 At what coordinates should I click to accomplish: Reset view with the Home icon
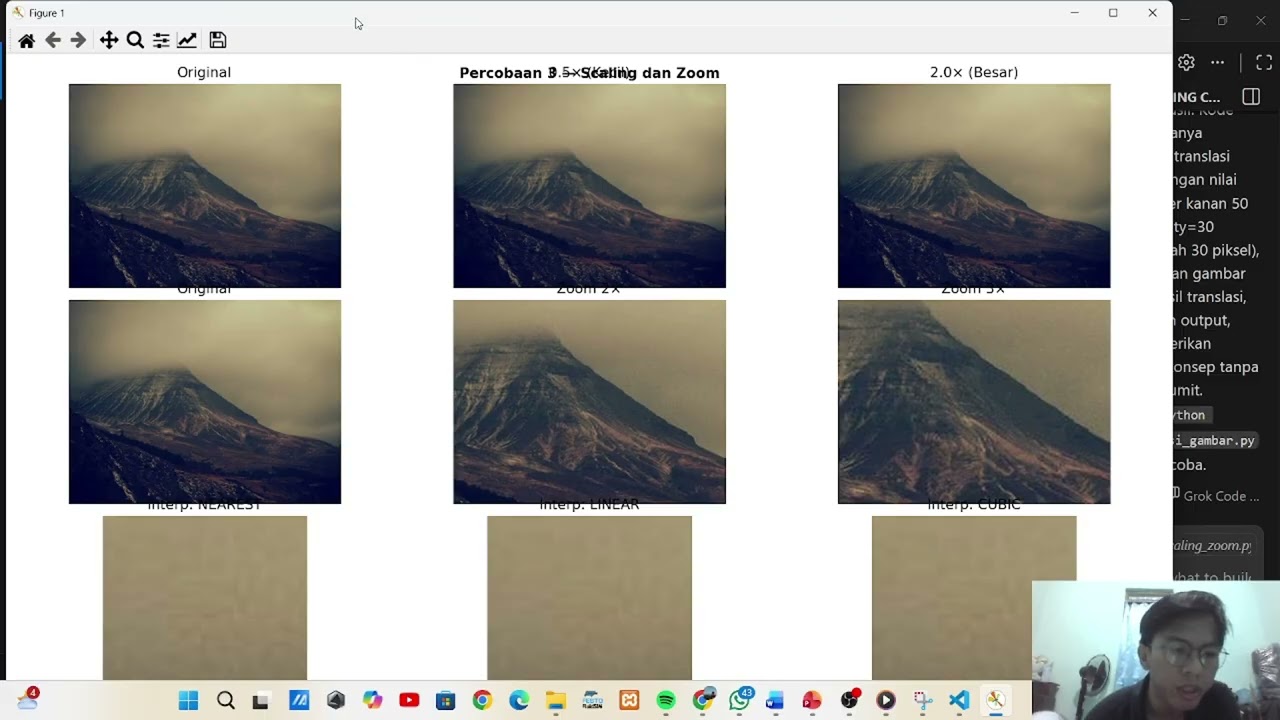point(27,40)
